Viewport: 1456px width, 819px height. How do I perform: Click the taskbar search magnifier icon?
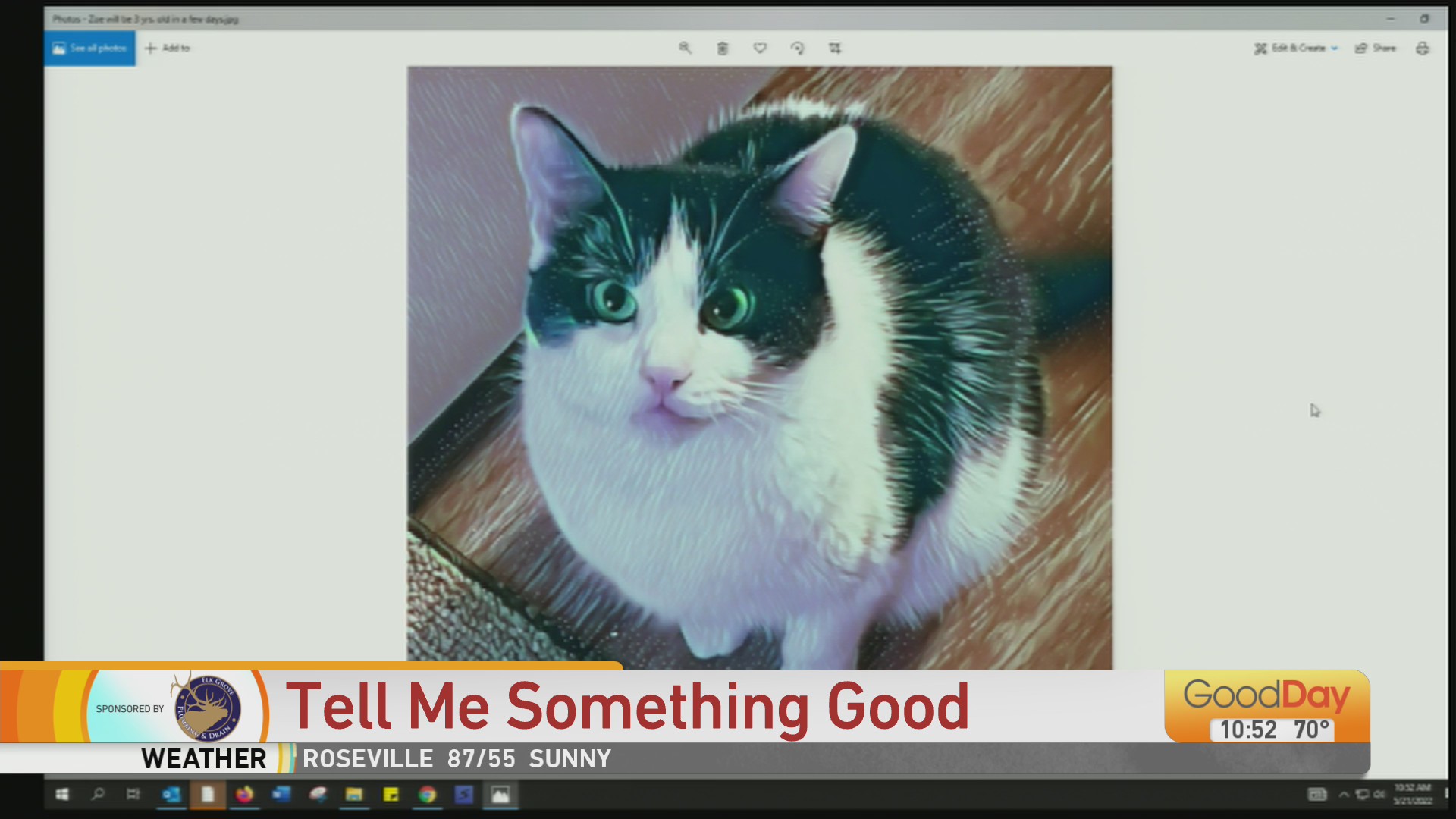(x=98, y=794)
